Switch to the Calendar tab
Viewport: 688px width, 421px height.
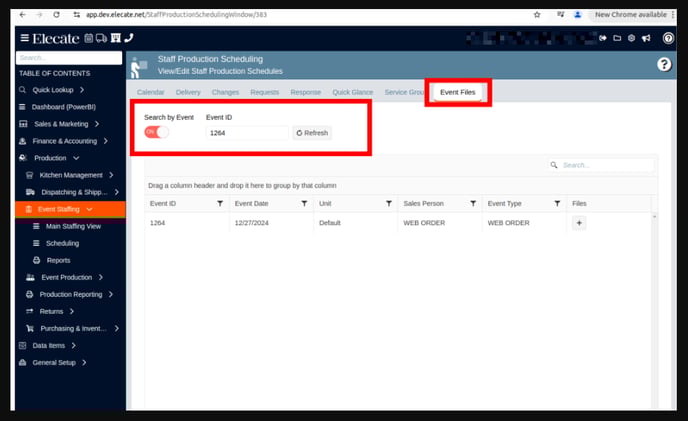pos(150,92)
